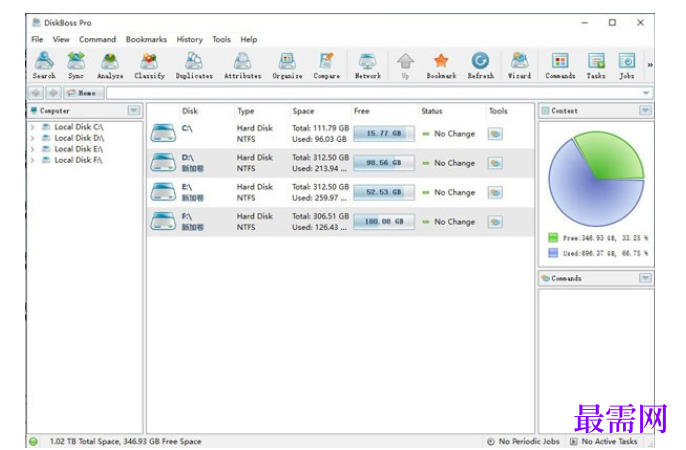Open the File menu

(x=37, y=39)
